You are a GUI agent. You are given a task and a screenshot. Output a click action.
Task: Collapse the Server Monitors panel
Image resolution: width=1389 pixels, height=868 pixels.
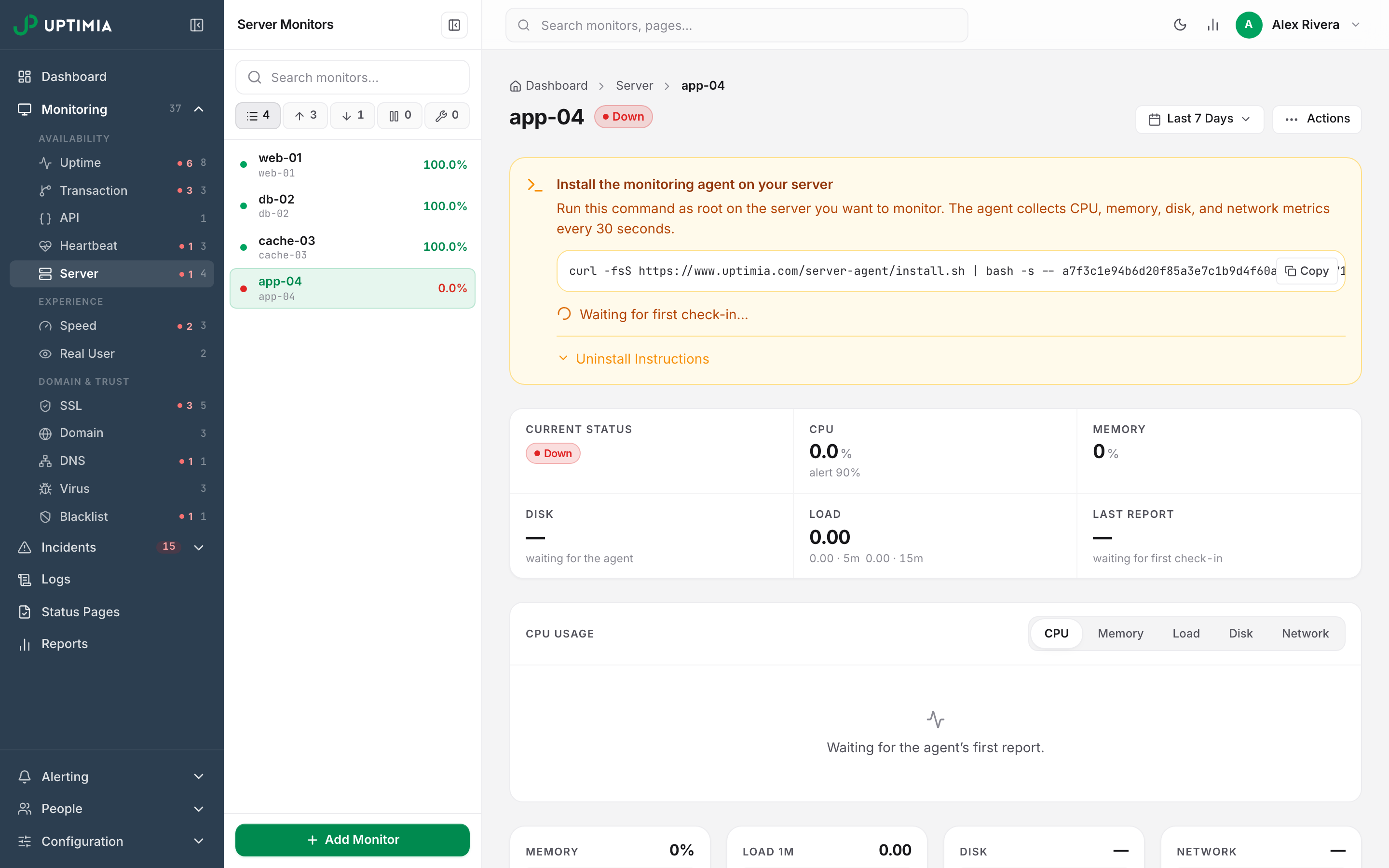[454, 25]
